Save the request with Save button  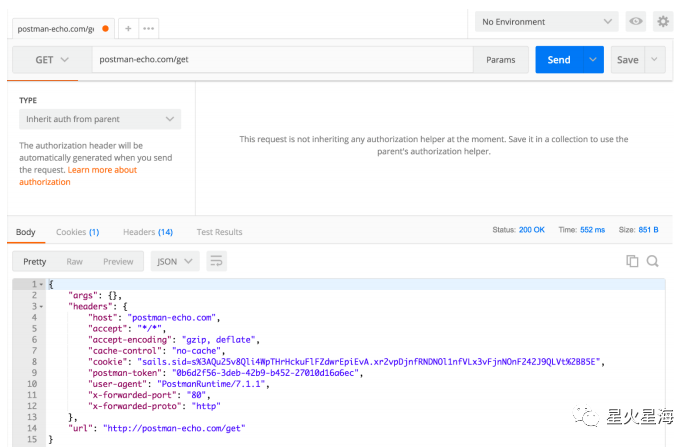coord(628,59)
